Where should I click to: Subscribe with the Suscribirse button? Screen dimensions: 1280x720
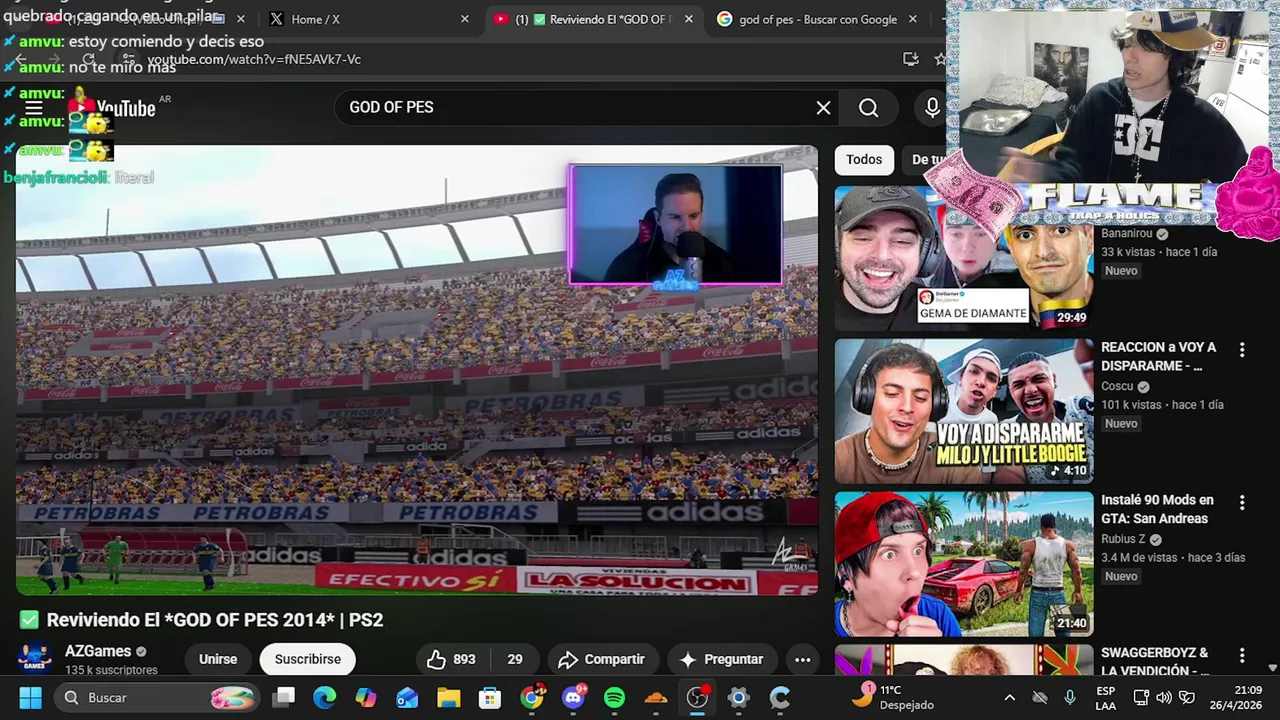[308, 659]
